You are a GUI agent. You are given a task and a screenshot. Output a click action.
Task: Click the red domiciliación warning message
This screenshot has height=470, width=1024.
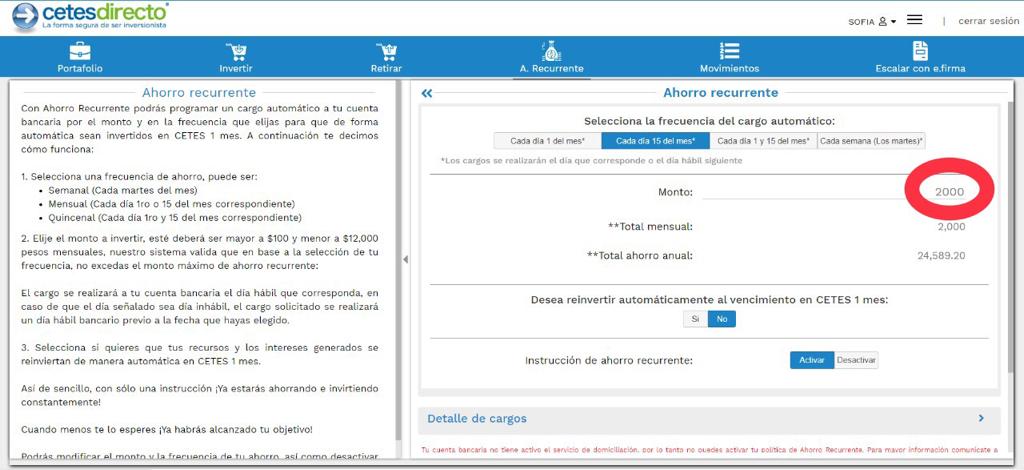click(709, 450)
